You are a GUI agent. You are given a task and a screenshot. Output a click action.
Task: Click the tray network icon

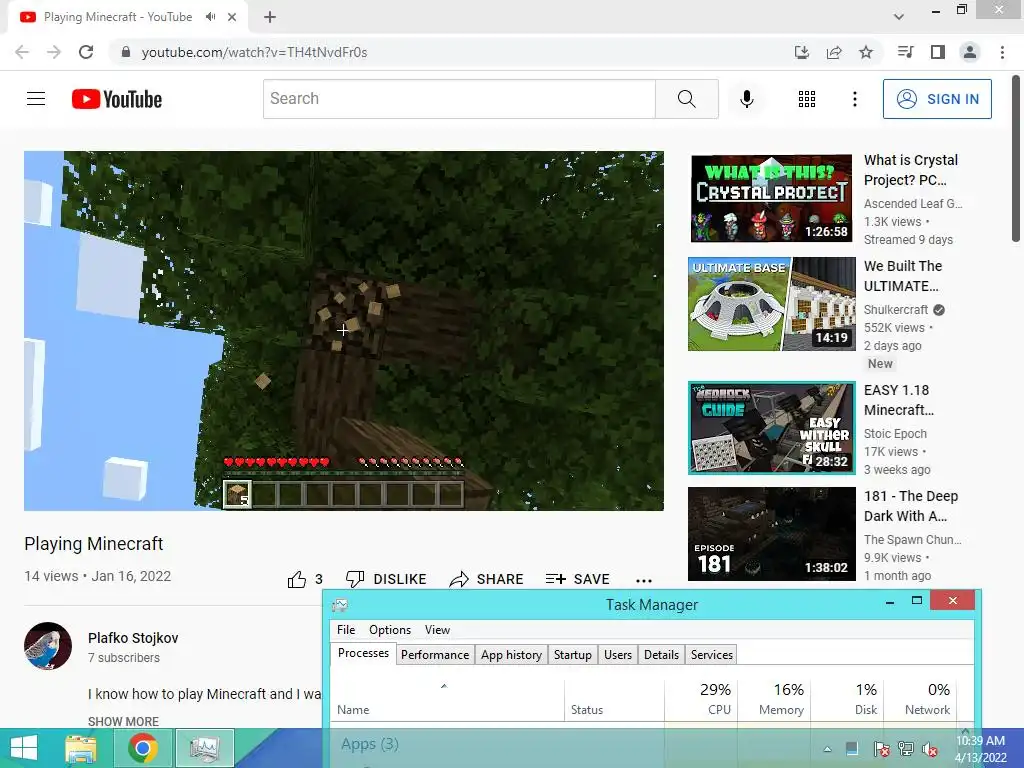click(906, 749)
